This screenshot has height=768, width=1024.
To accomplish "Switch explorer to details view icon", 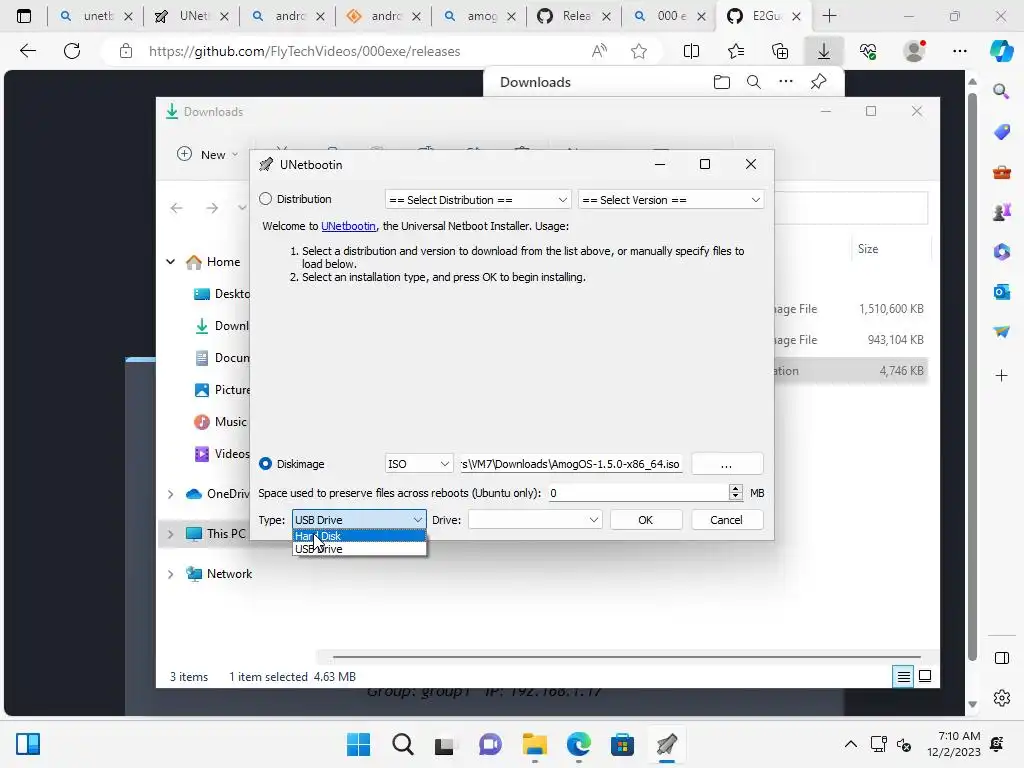I will point(903,677).
